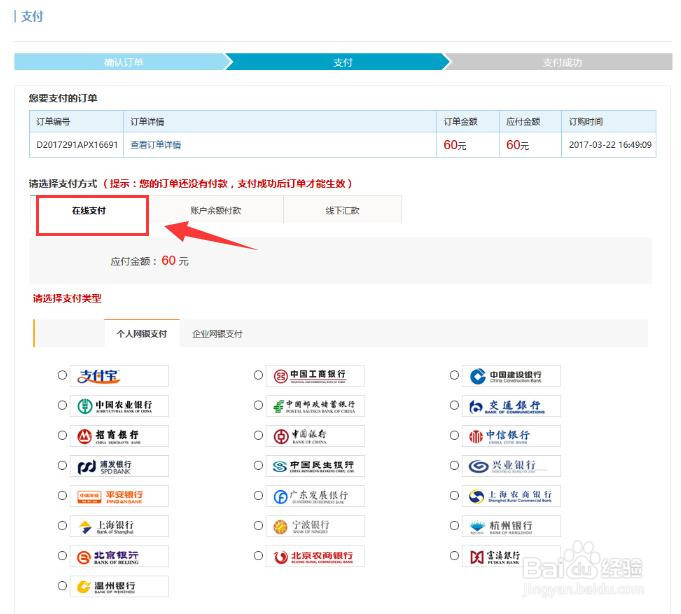Click the 上海农商银行 logo
The image size is (681, 614).
pyautogui.click(x=511, y=496)
